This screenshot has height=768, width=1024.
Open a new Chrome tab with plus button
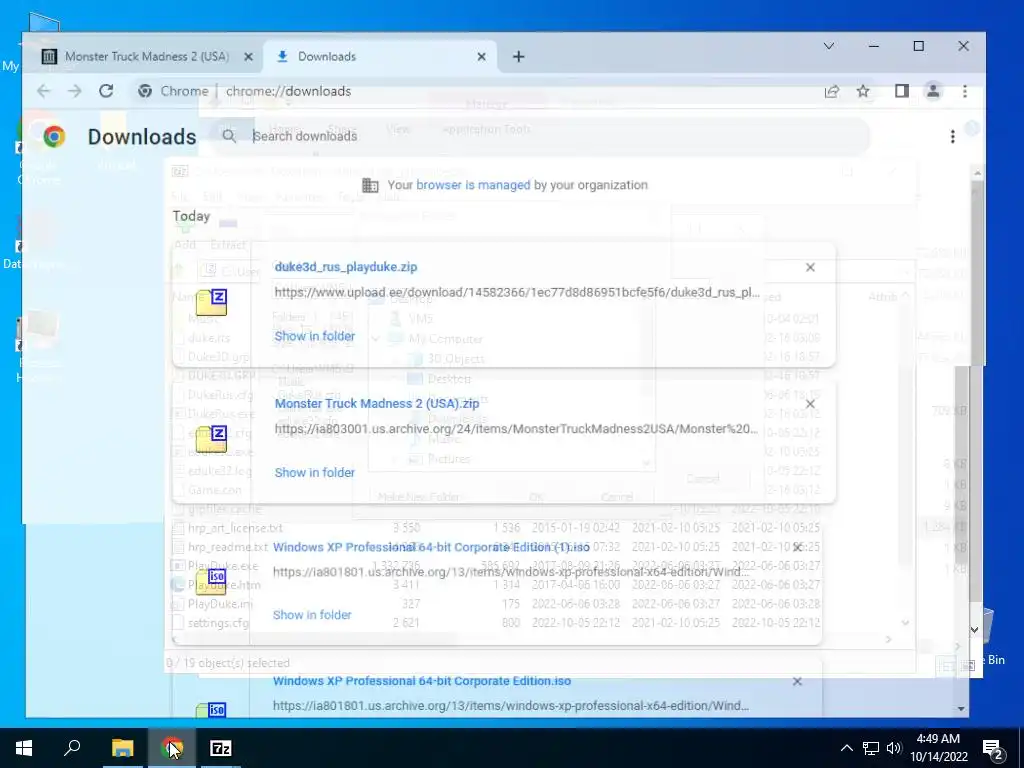pyautogui.click(x=519, y=57)
